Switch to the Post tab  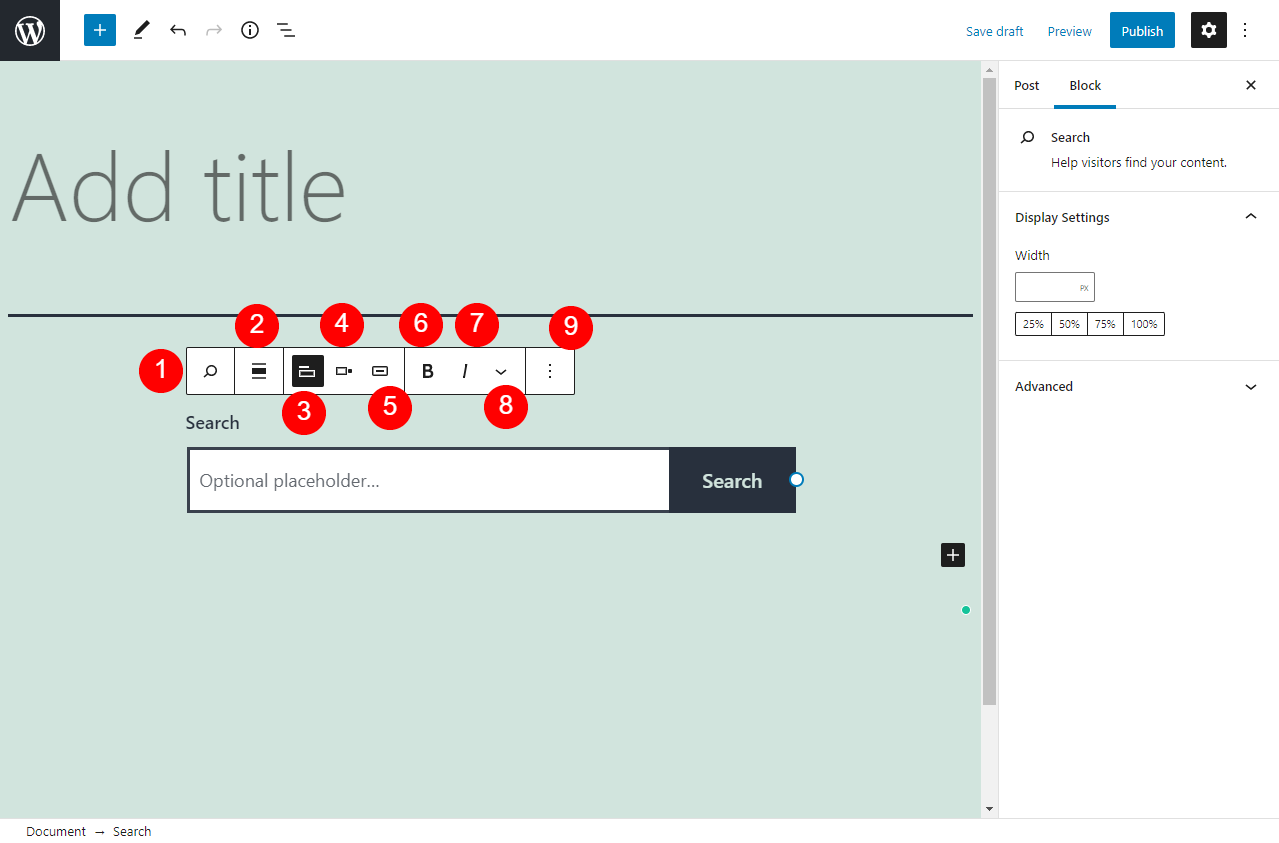click(x=1026, y=86)
